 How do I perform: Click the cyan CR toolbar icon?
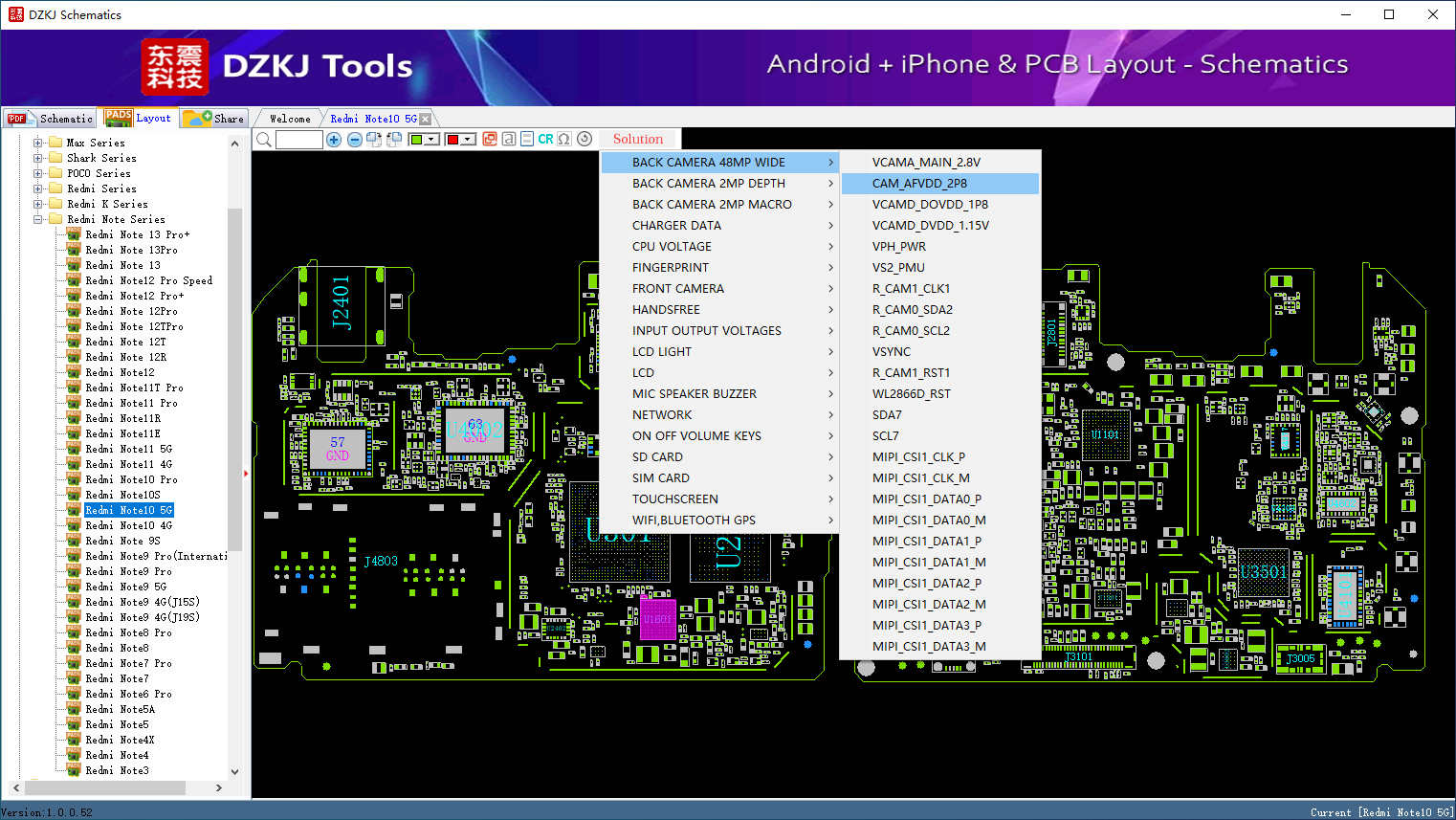pos(545,139)
